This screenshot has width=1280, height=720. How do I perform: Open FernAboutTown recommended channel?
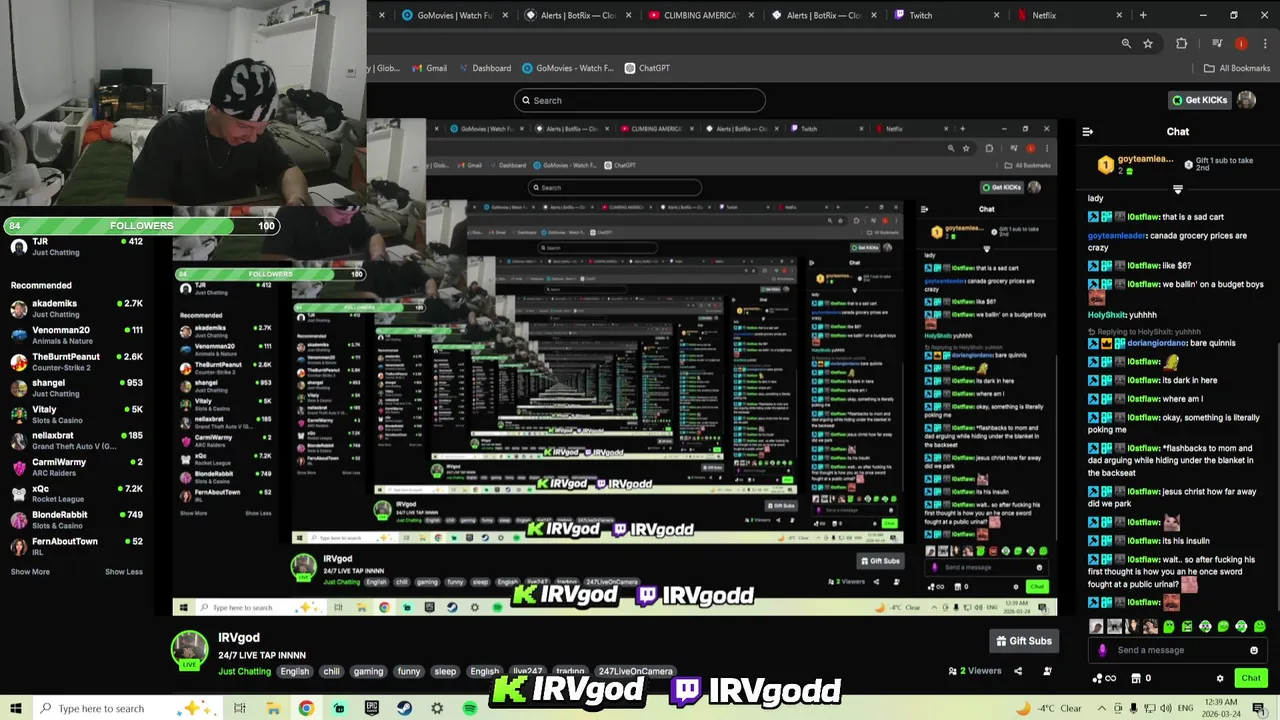[77, 546]
